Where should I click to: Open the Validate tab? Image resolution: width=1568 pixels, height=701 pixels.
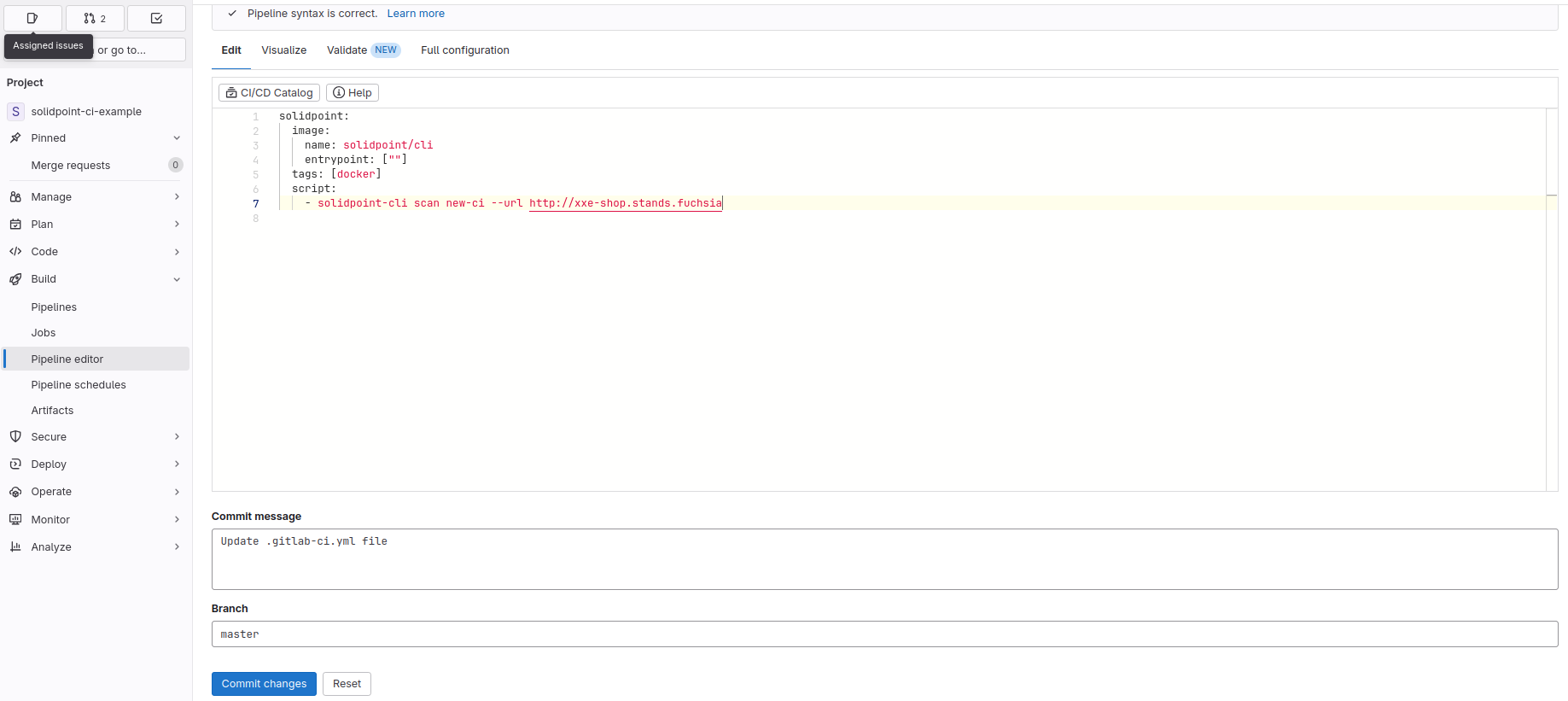(347, 50)
